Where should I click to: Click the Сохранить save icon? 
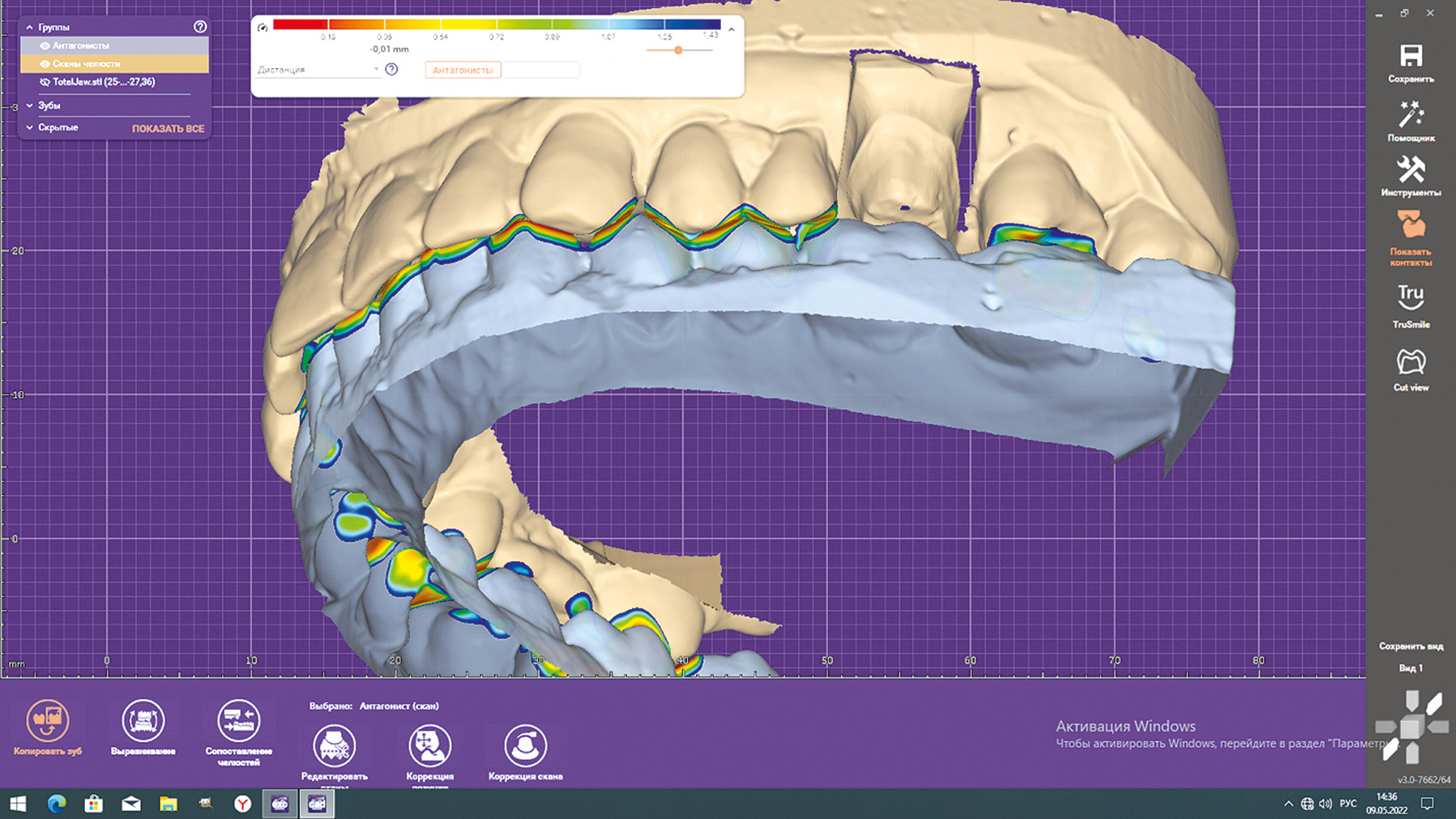pyautogui.click(x=1411, y=57)
